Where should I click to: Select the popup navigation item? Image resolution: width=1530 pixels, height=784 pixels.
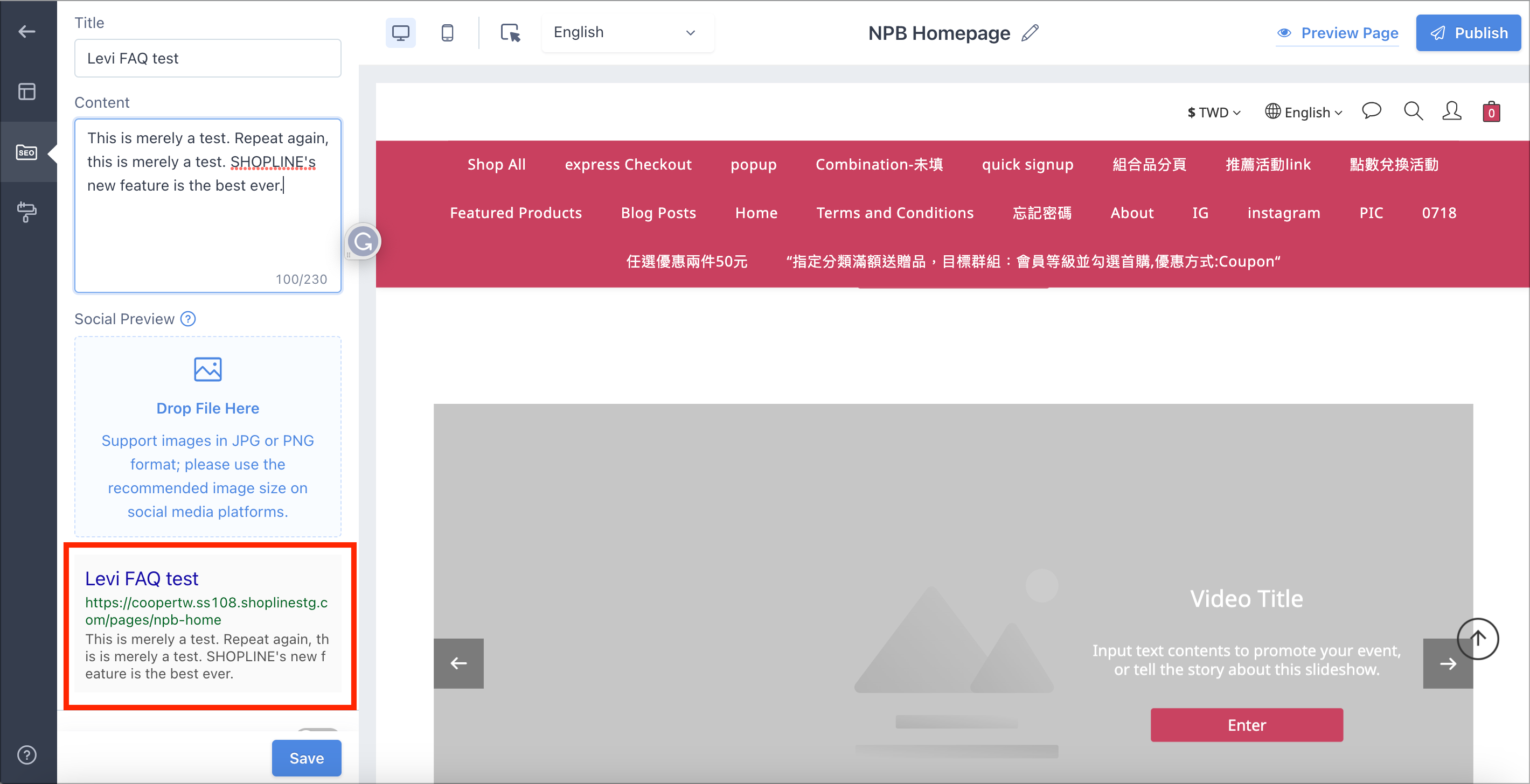point(753,164)
